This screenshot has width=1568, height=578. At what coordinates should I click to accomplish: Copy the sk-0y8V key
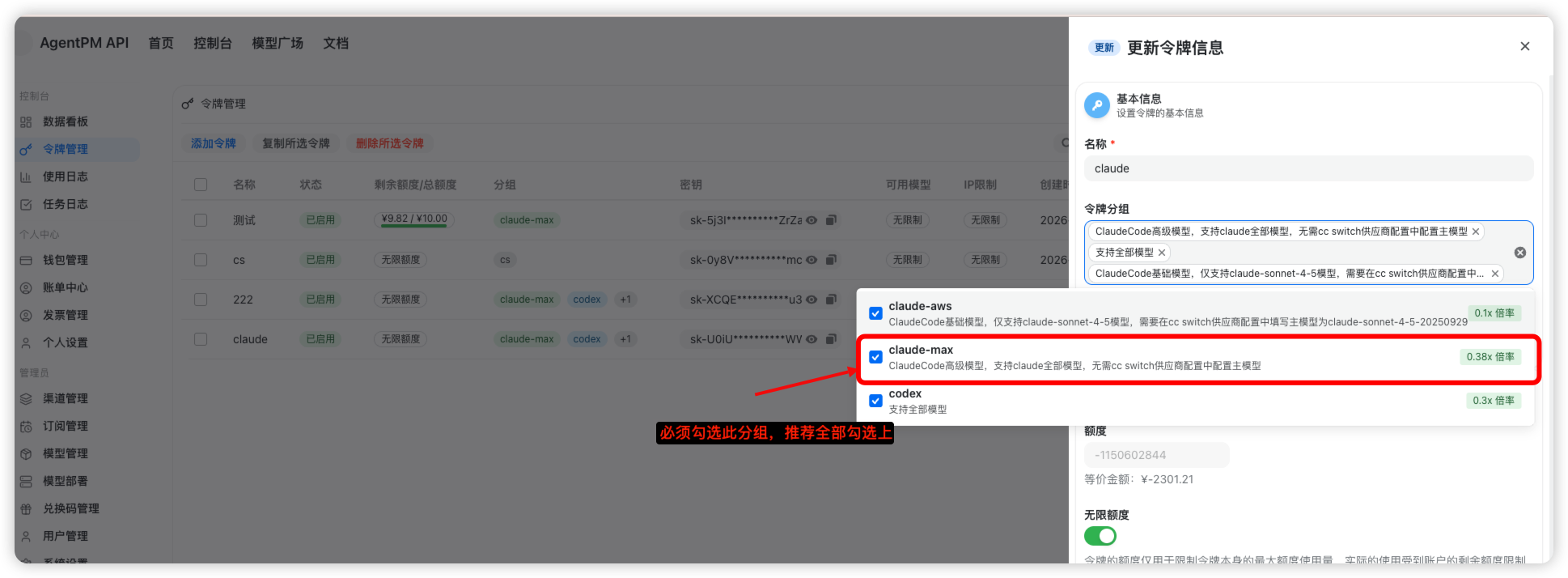click(831, 260)
